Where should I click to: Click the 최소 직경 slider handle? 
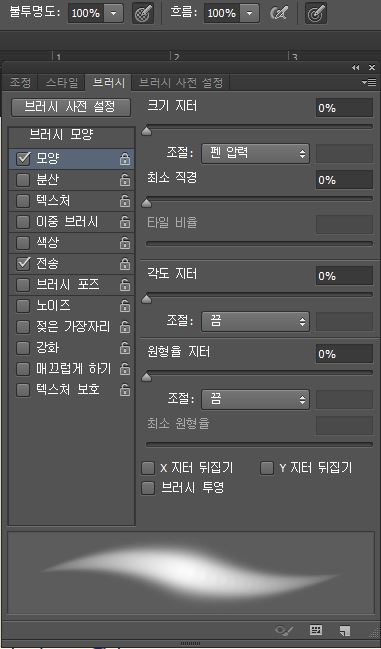click(x=146, y=203)
